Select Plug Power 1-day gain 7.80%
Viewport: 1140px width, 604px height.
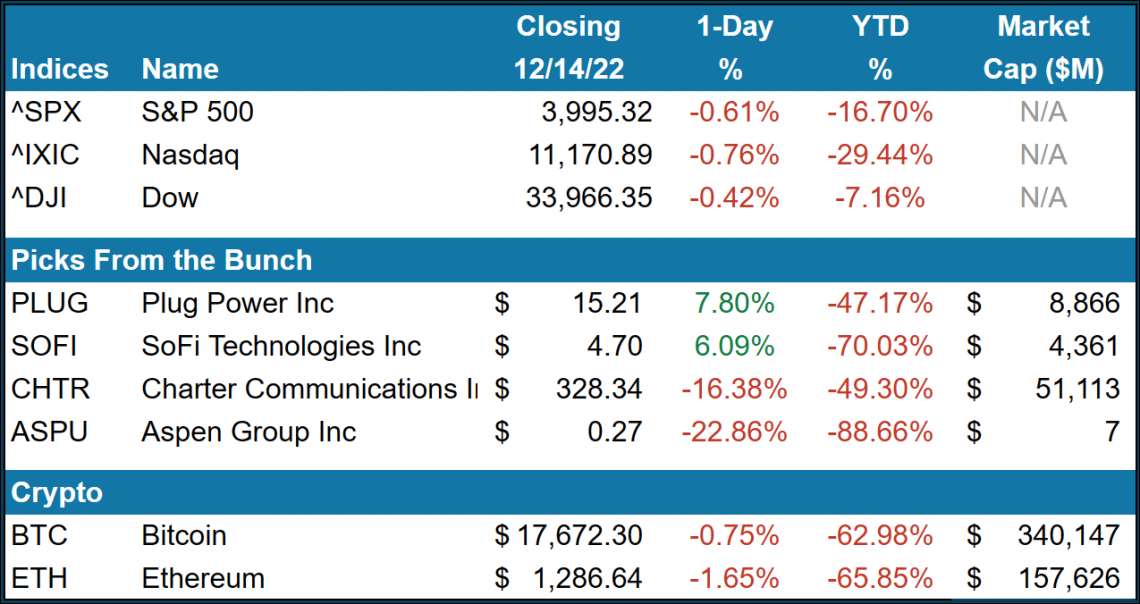coord(734,303)
